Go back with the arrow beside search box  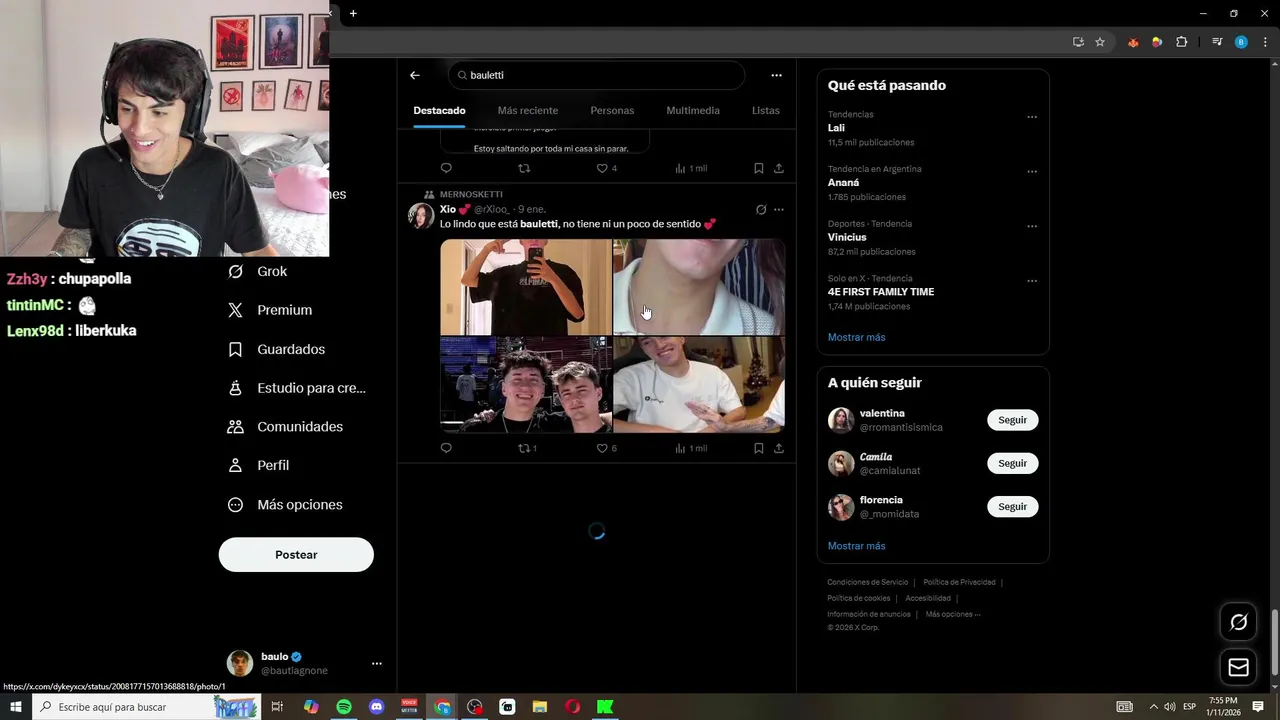coord(415,75)
